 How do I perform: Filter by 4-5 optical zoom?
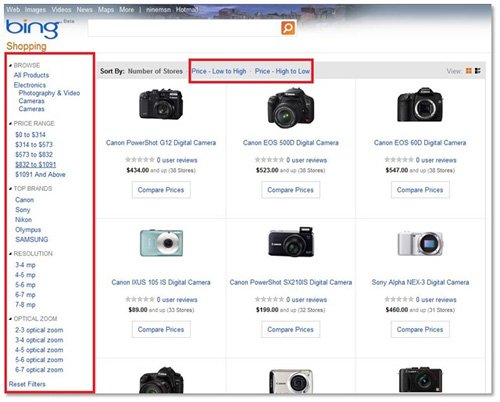pos(39,350)
